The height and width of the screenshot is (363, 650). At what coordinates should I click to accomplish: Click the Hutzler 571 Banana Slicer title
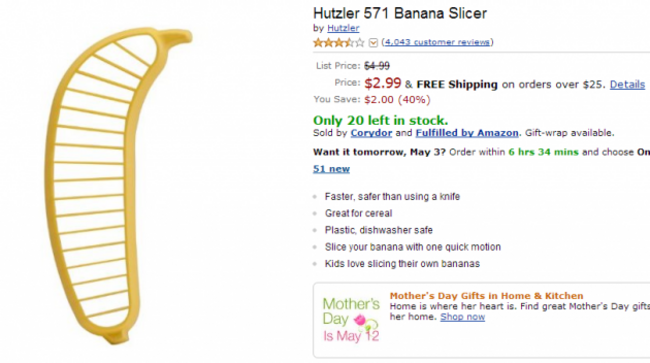pos(400,13)
